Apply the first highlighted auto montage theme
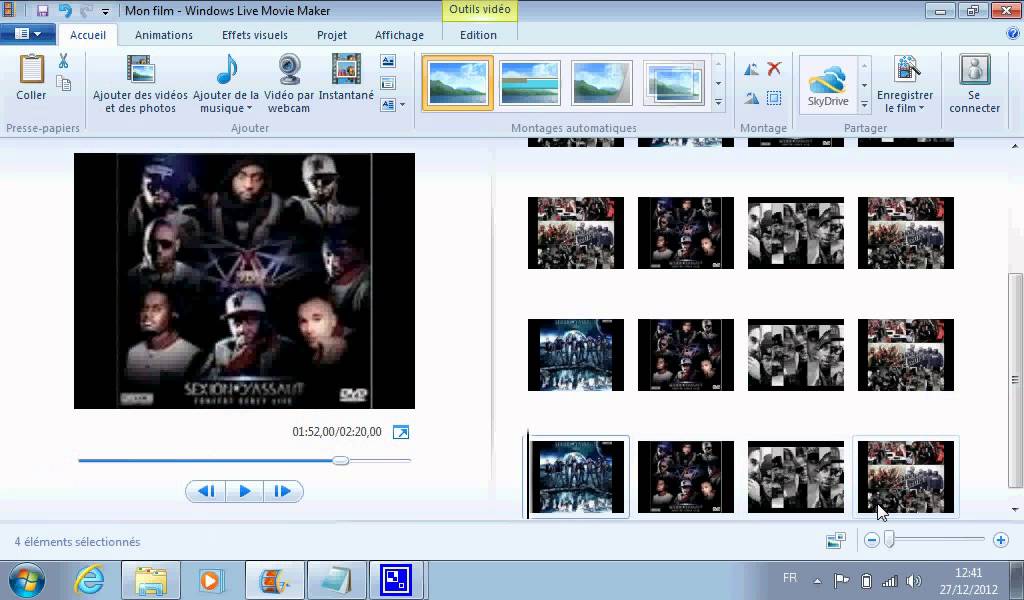 coord(458,83)
